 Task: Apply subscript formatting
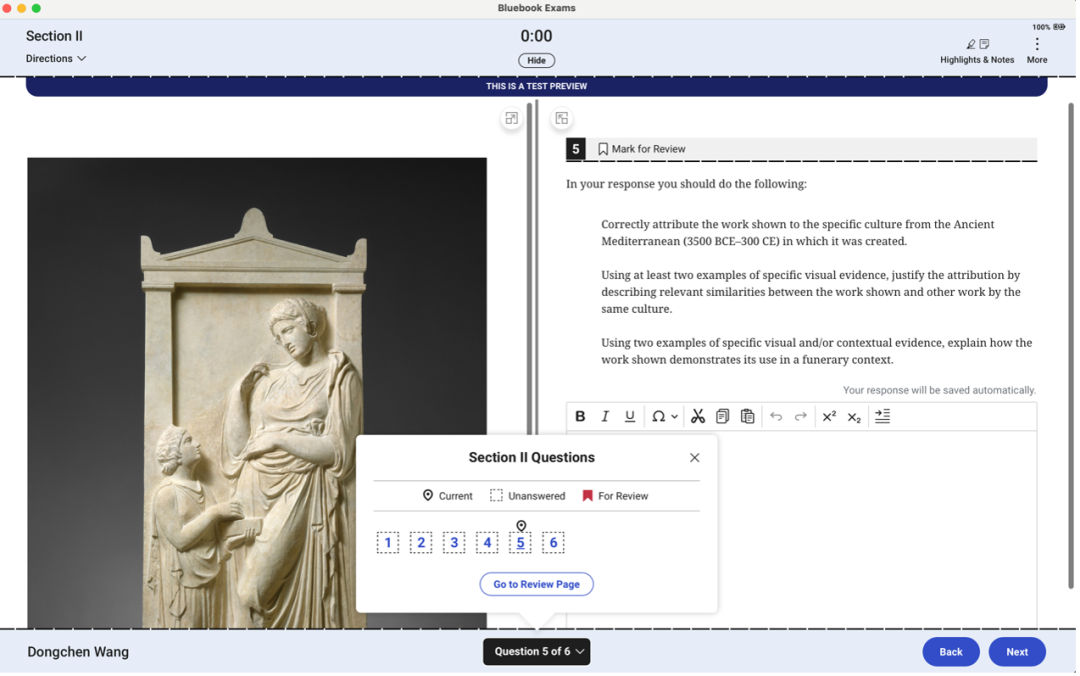854,417
